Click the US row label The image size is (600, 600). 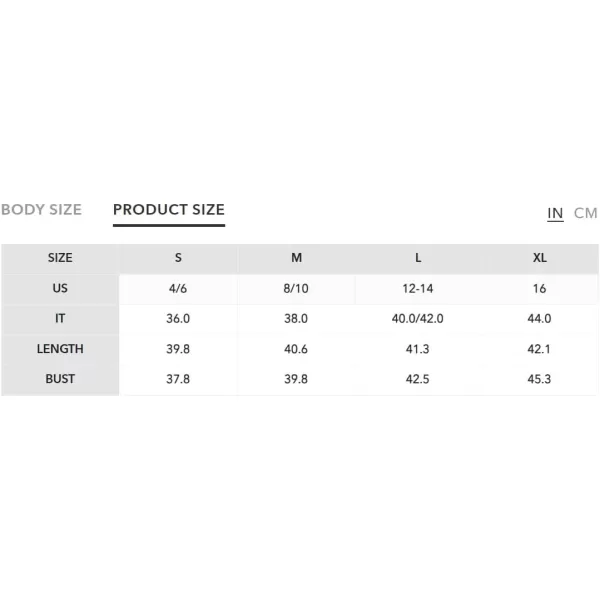(x=60, y=288)
